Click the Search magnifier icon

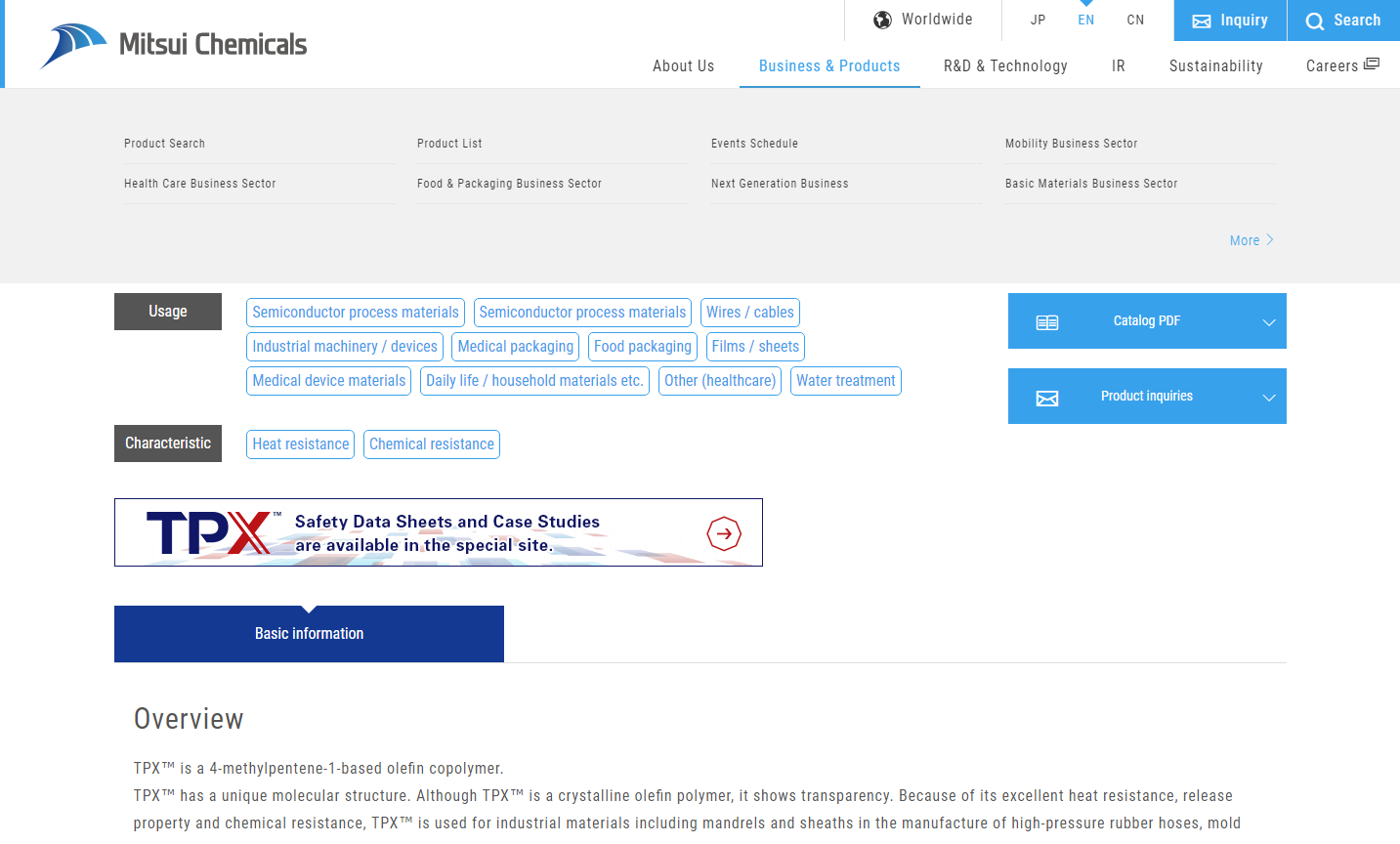click(x=1315, y=21)
